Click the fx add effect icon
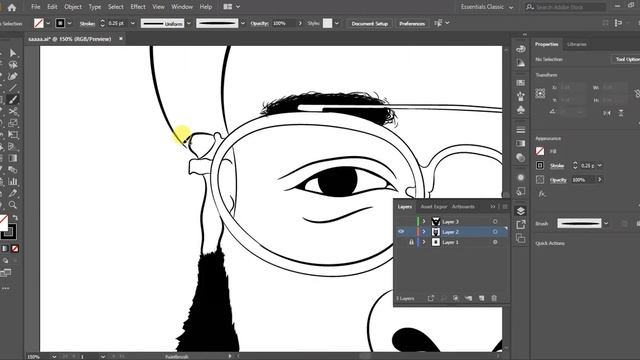The image size is (640, 360). [x=542, y=194]
